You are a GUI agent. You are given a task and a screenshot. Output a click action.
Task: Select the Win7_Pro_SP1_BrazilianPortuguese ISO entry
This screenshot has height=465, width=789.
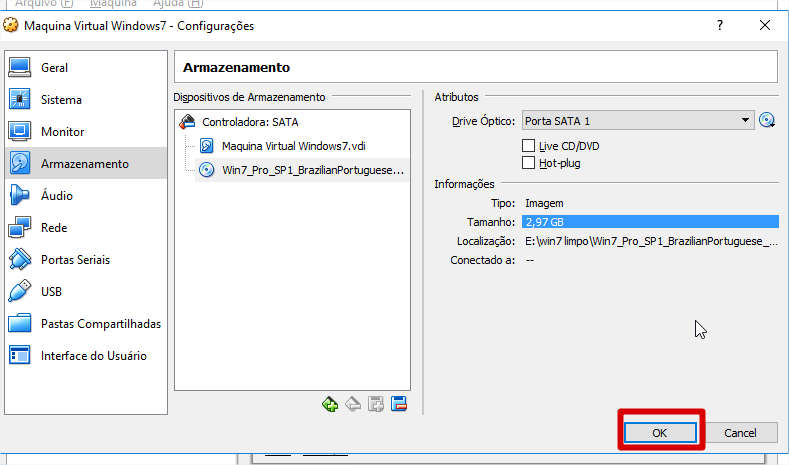pos(302,170)
